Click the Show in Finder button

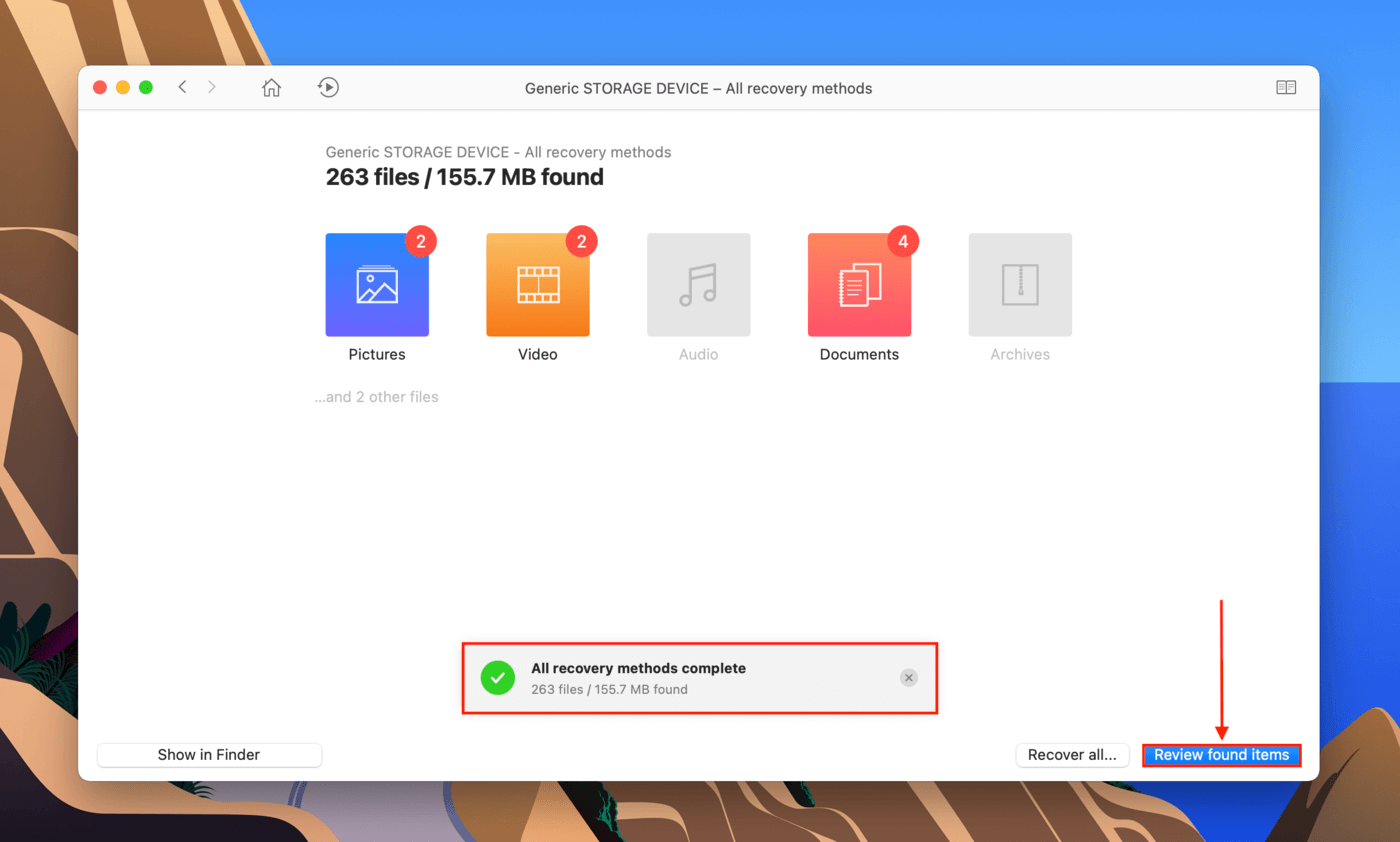pyautogui.click(x=209, y=755)
